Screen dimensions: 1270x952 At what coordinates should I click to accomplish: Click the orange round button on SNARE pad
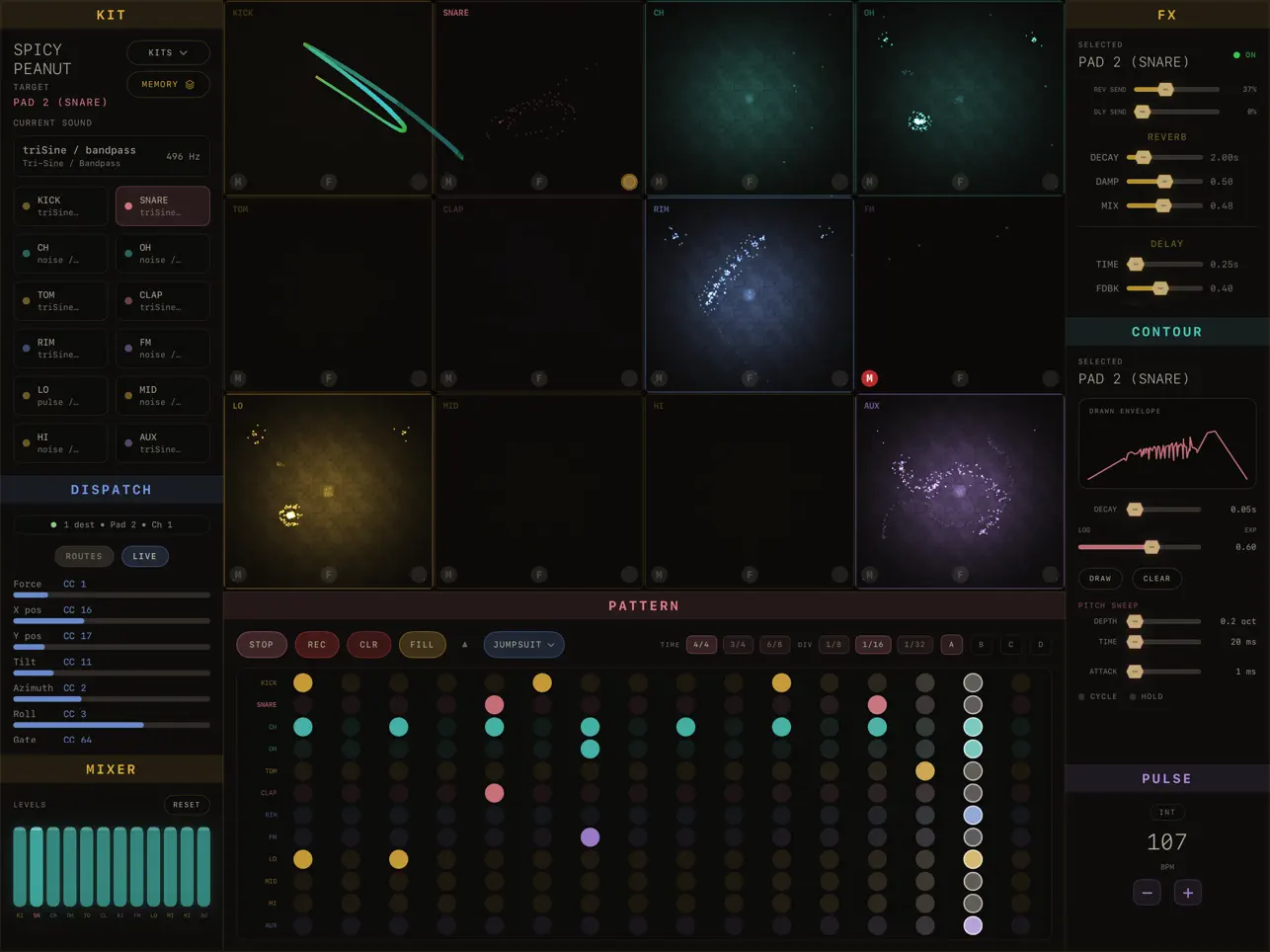point(629,182)
